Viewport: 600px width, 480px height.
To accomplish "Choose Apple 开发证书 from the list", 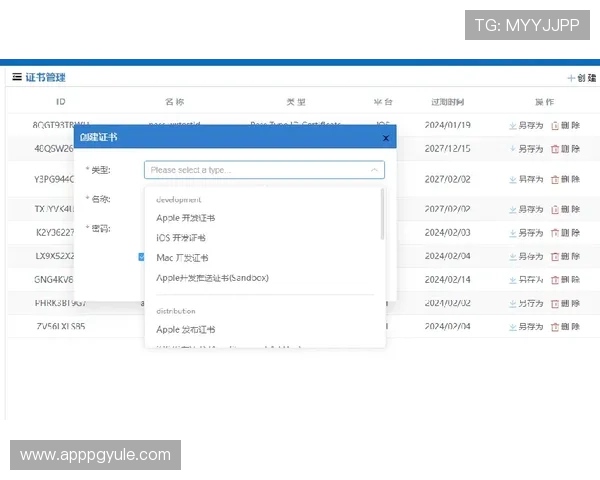I will tap(186, 218).
